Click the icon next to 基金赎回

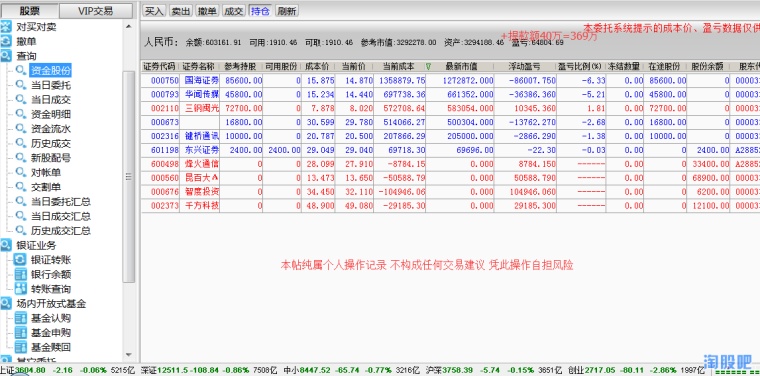[20, 347]
